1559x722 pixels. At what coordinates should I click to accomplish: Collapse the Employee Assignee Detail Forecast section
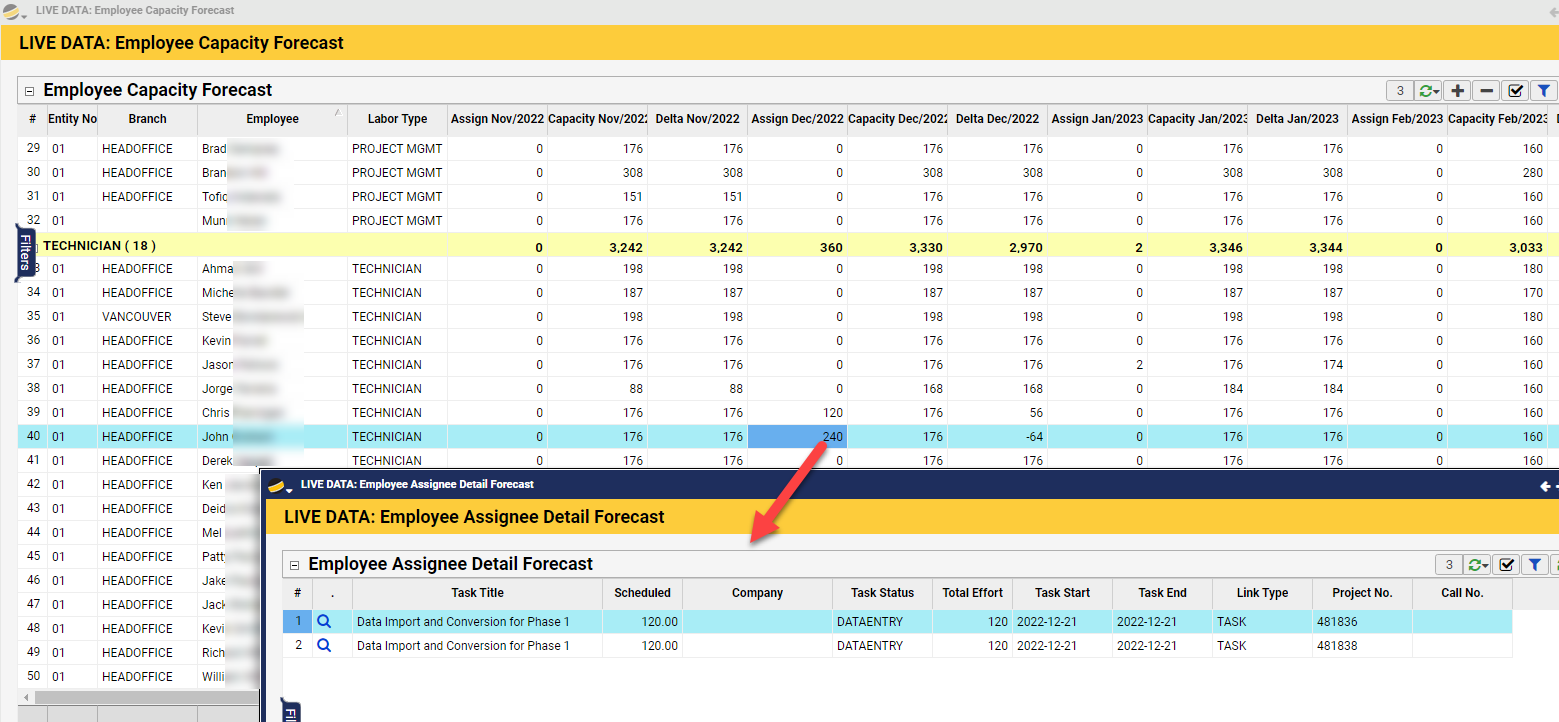click(295, 565)
